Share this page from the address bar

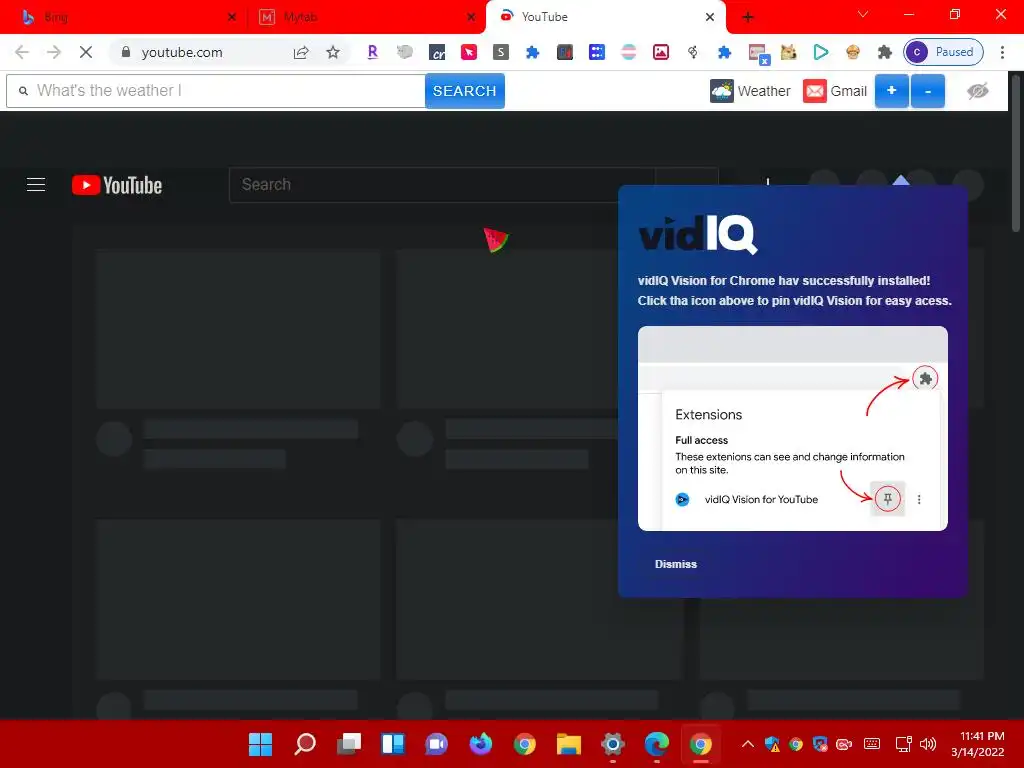click(x=300, y=52)
